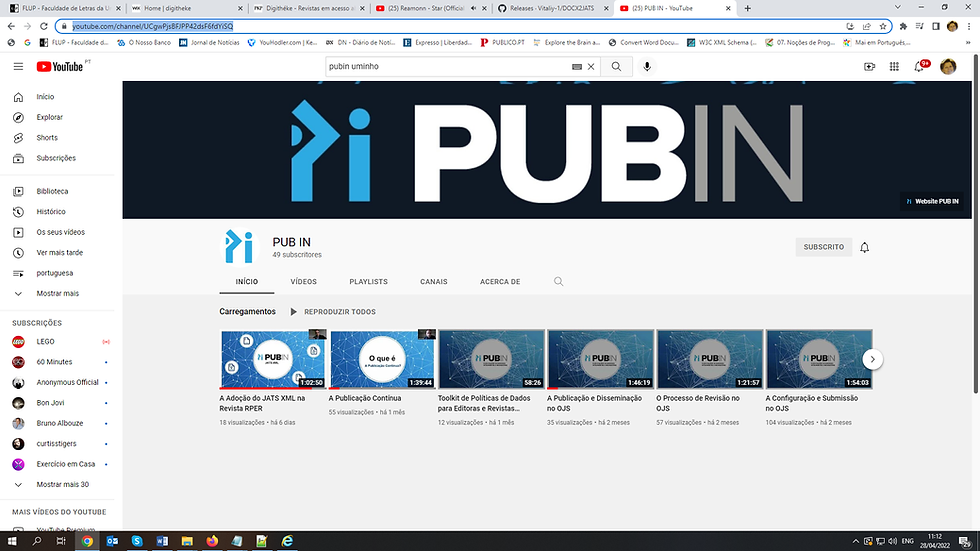Clear the search box text

click(x=591, y=67)
